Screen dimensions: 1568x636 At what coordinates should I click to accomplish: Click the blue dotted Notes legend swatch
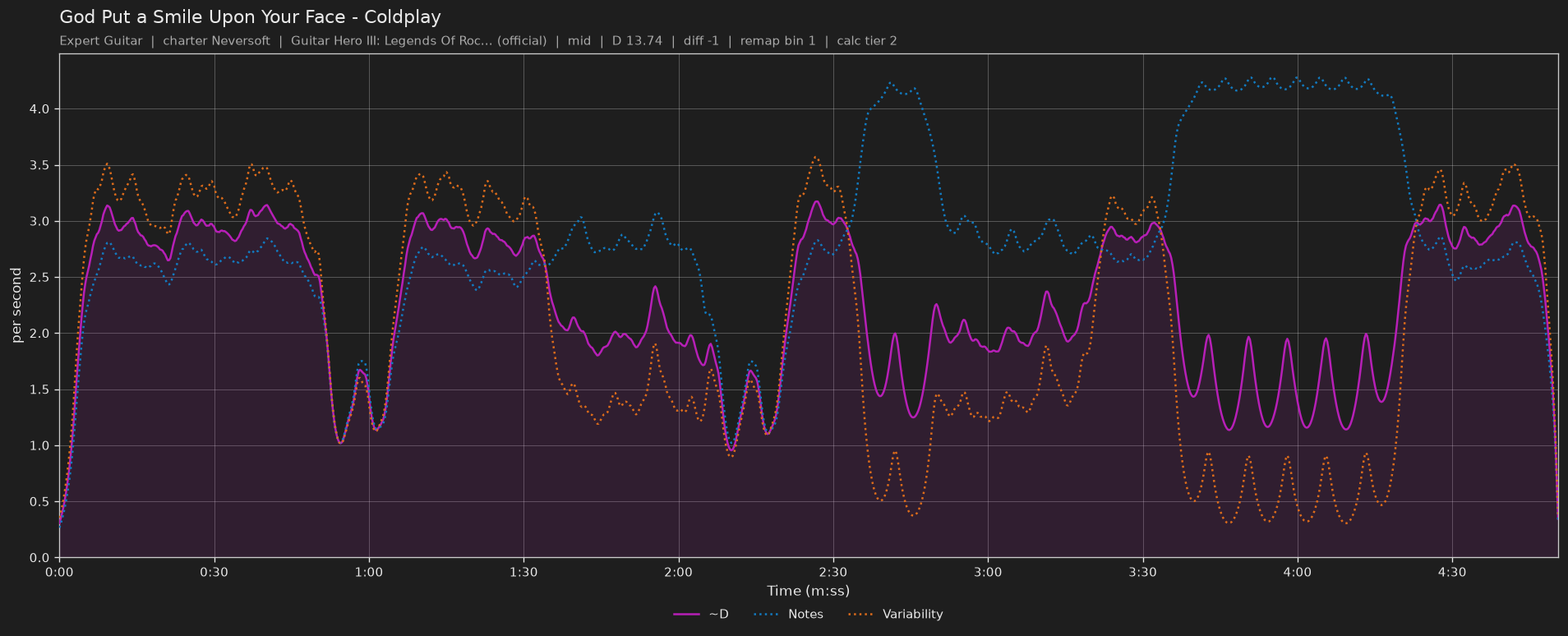766,615
